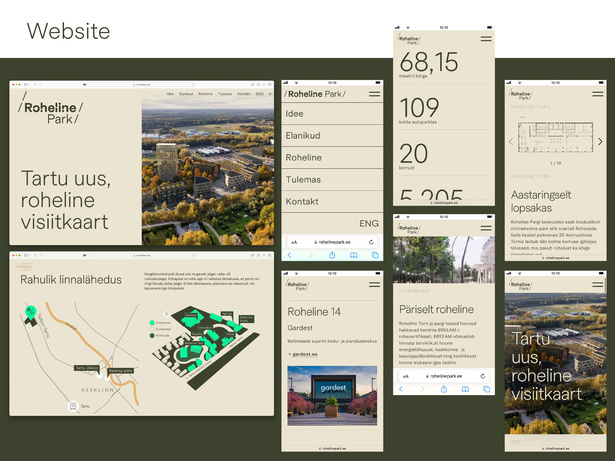This screenshot has height=461, width=615.
Task: Switch language to ENG in mobile menu
Action: point(369,223)
